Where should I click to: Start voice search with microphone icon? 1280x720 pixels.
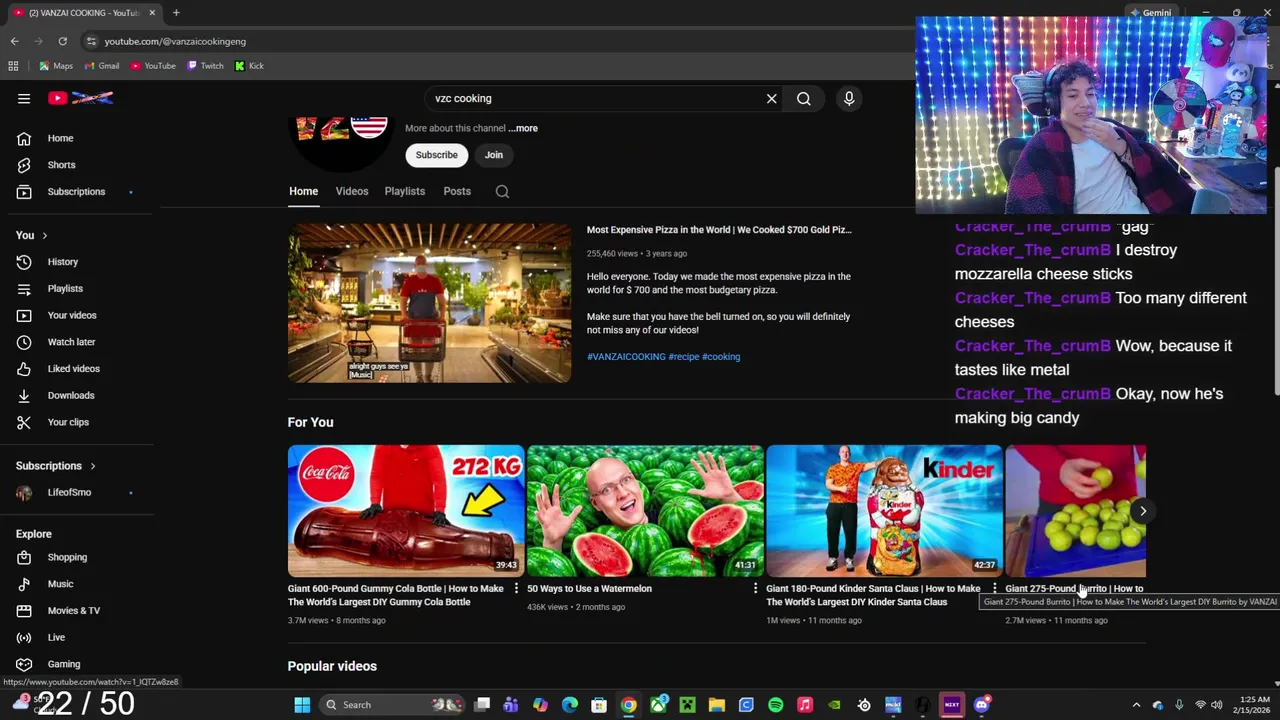[x=849, y=98]
